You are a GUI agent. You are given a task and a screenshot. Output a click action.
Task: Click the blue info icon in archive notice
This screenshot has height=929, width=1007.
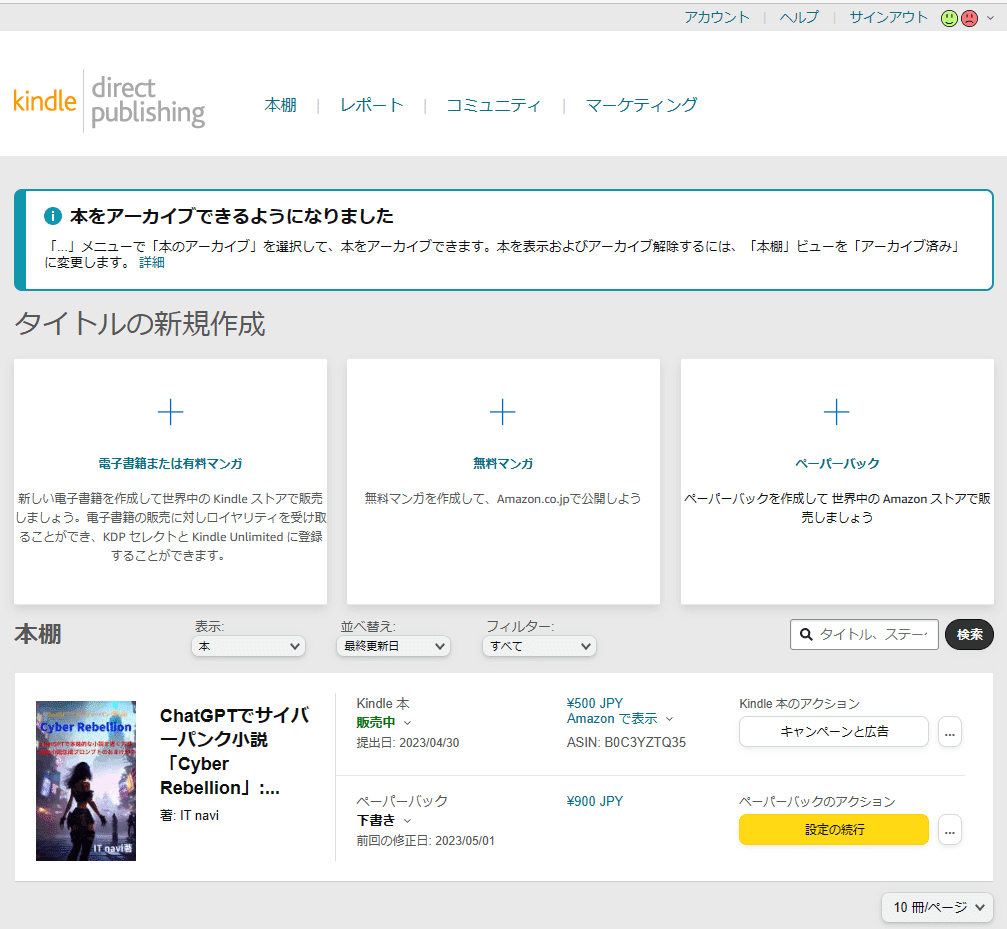click(x=53, y=216)
